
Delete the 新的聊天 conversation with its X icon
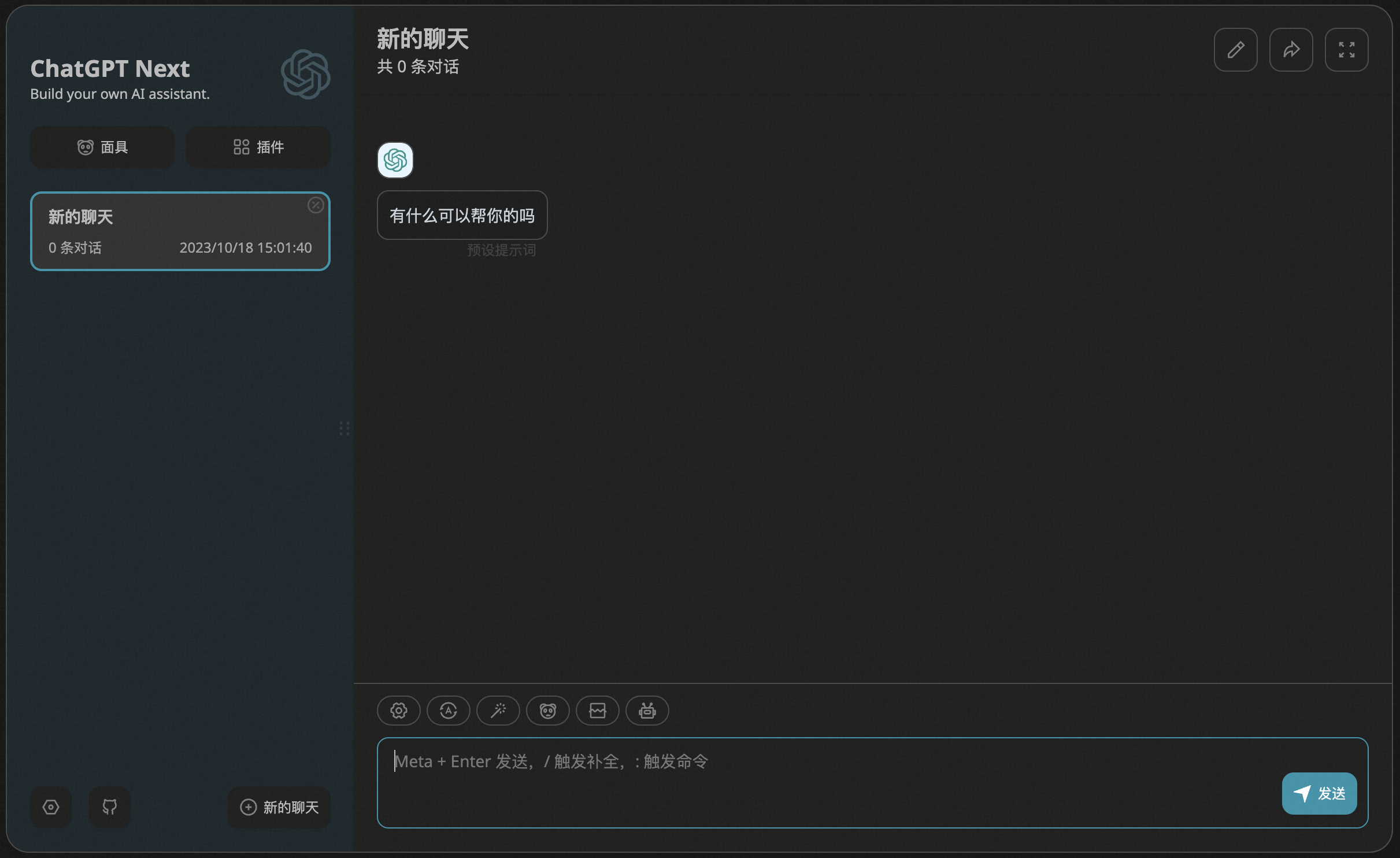pyautogui.click(x=316, y=205)
